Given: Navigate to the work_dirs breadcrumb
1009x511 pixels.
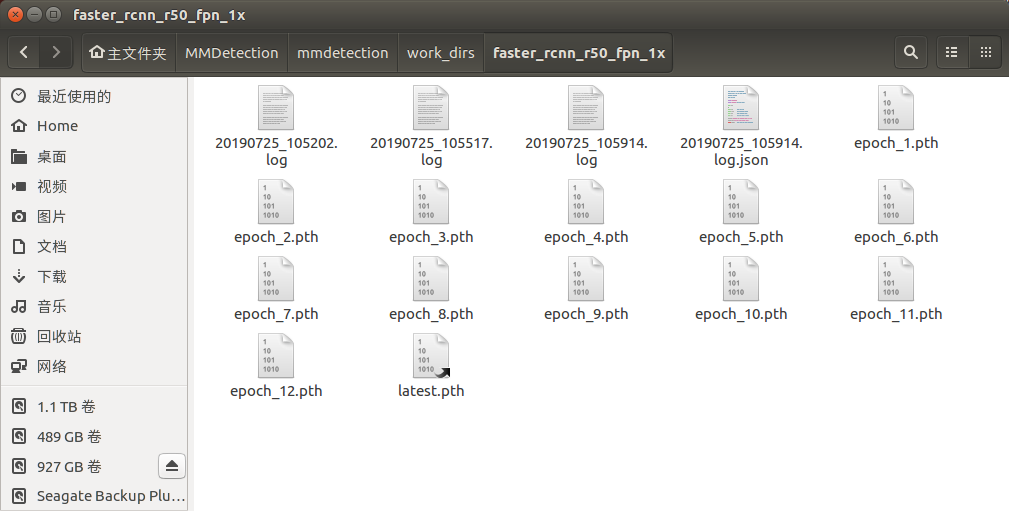Looking at the screenshot, I should [441, 53].
